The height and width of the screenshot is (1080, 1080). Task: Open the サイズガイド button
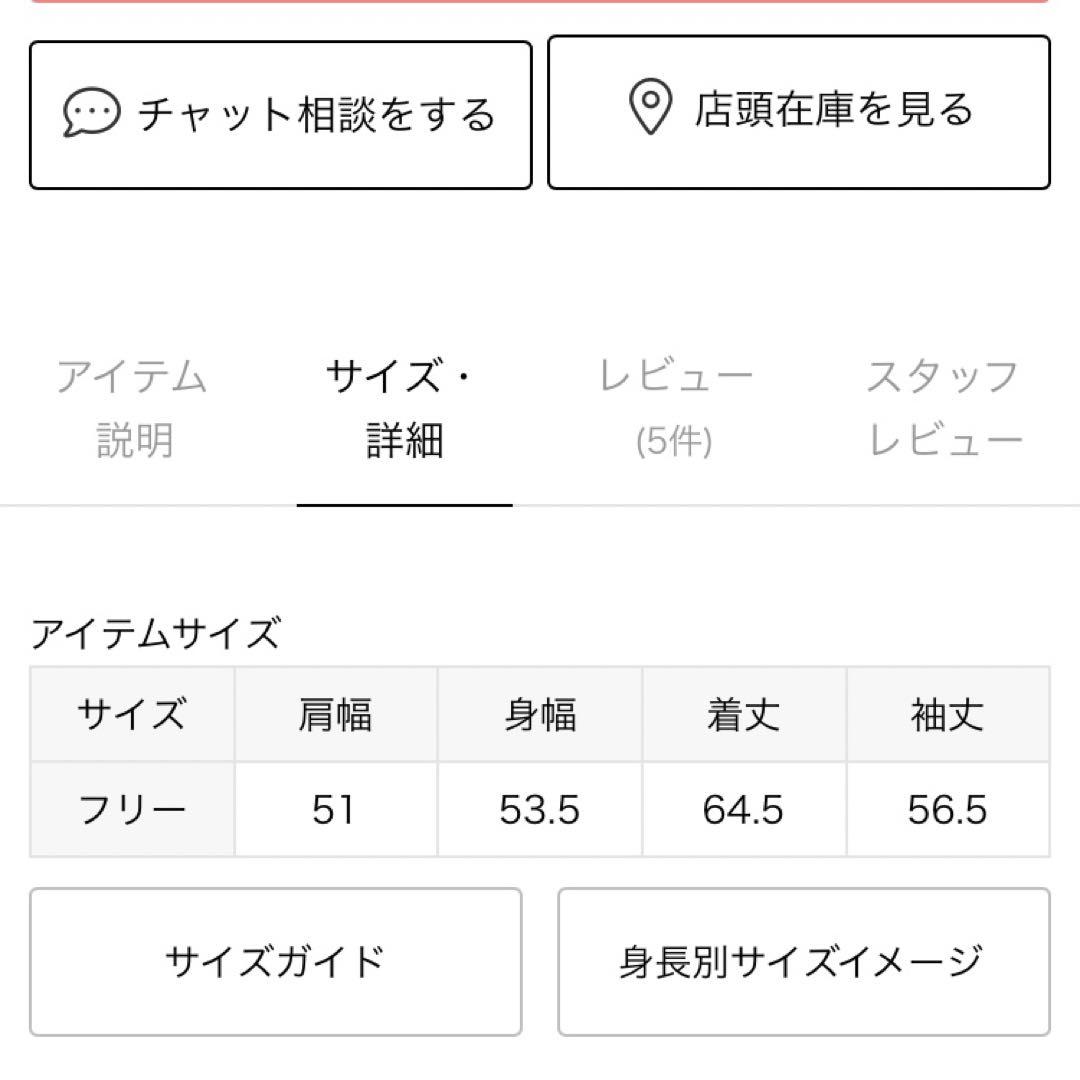[276, 962]
